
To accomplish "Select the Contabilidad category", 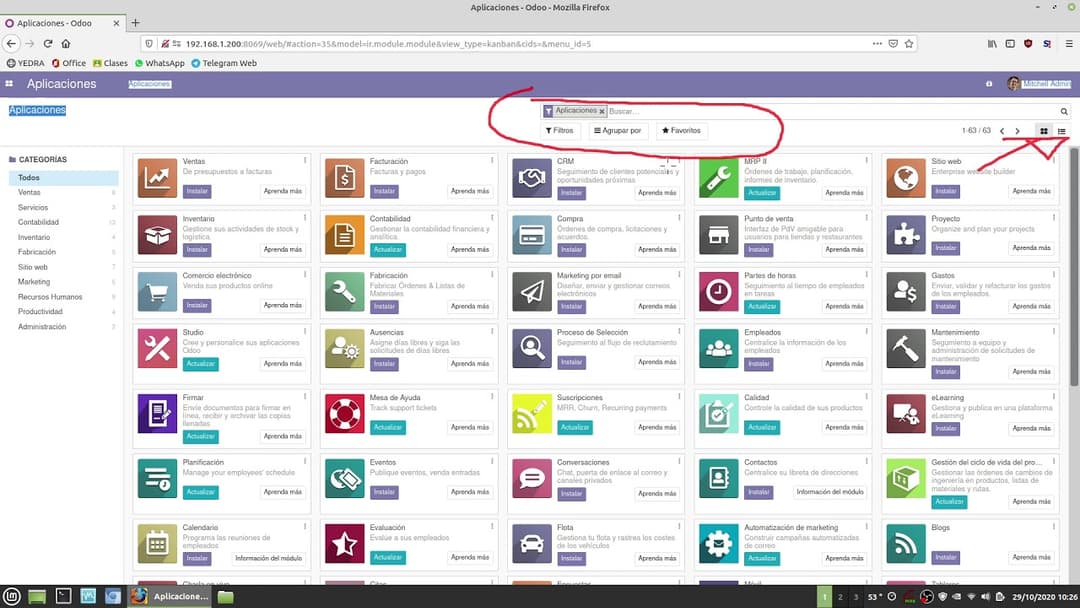I will tap(41, 221).
